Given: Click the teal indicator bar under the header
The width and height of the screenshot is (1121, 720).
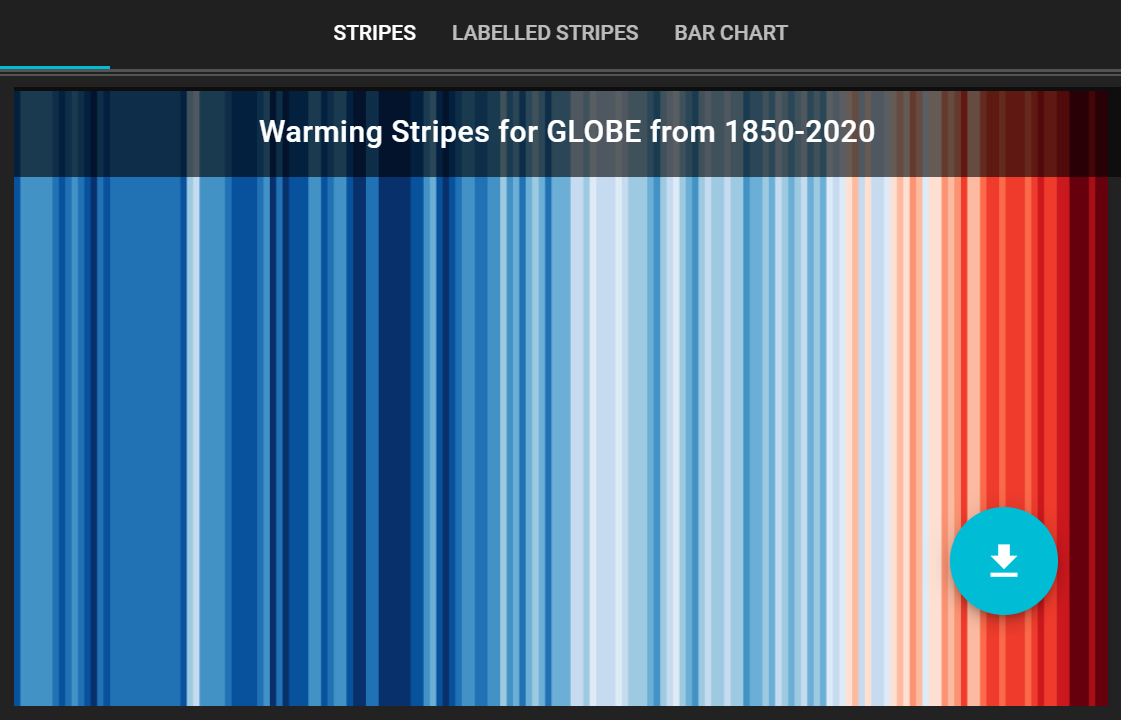Looking at the screenshot, I should (55, 67).
